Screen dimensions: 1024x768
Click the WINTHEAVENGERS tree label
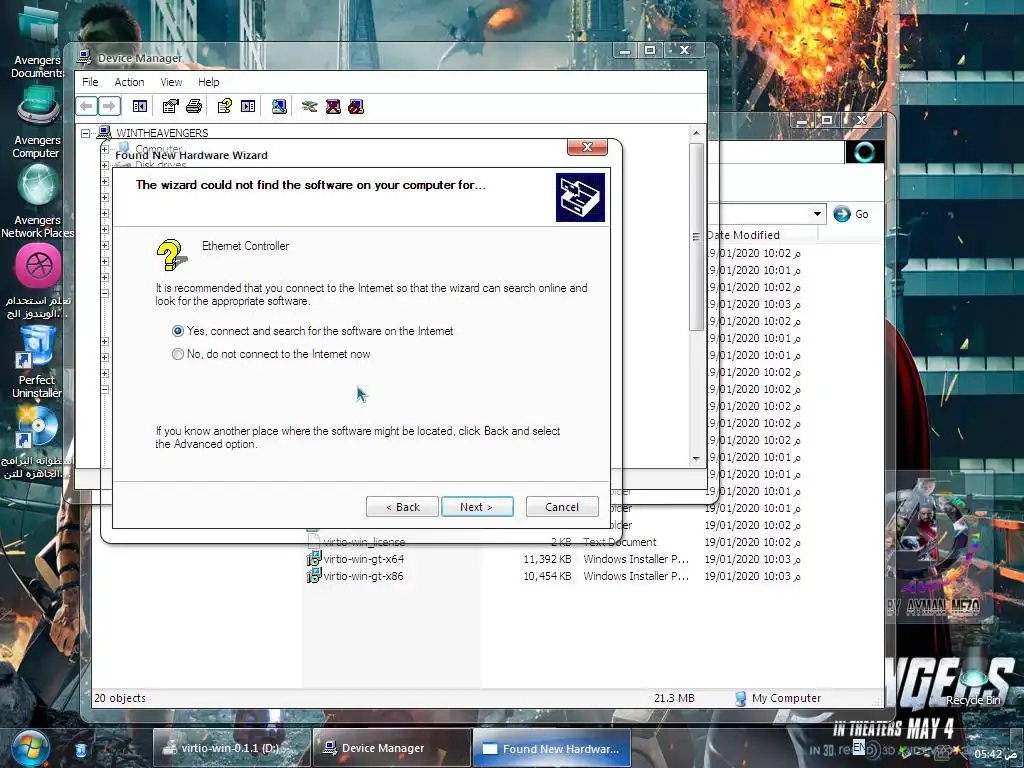click(162, 133)
